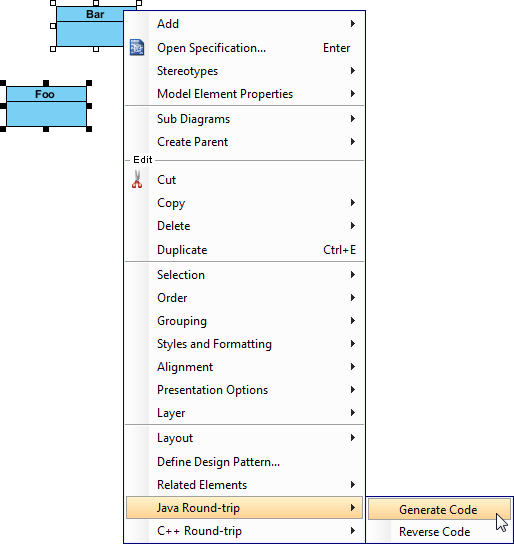Click the Cut scissors icon
This screenshot has height=544, width=514.
(137, 179)
